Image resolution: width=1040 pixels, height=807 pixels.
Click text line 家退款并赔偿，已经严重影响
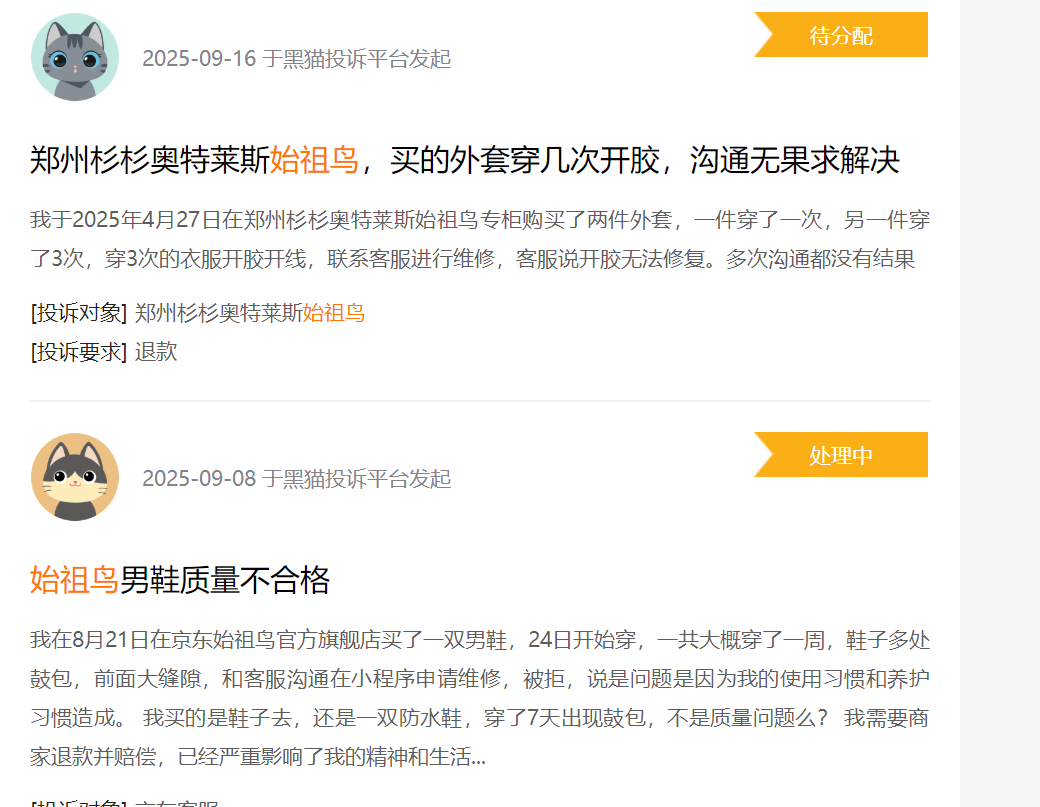[x=258, y=757]
